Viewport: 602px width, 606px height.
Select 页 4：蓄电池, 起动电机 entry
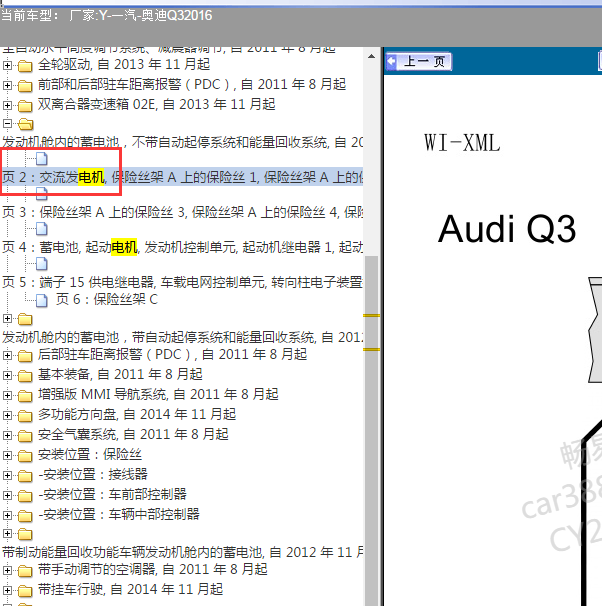coord(182,247)
